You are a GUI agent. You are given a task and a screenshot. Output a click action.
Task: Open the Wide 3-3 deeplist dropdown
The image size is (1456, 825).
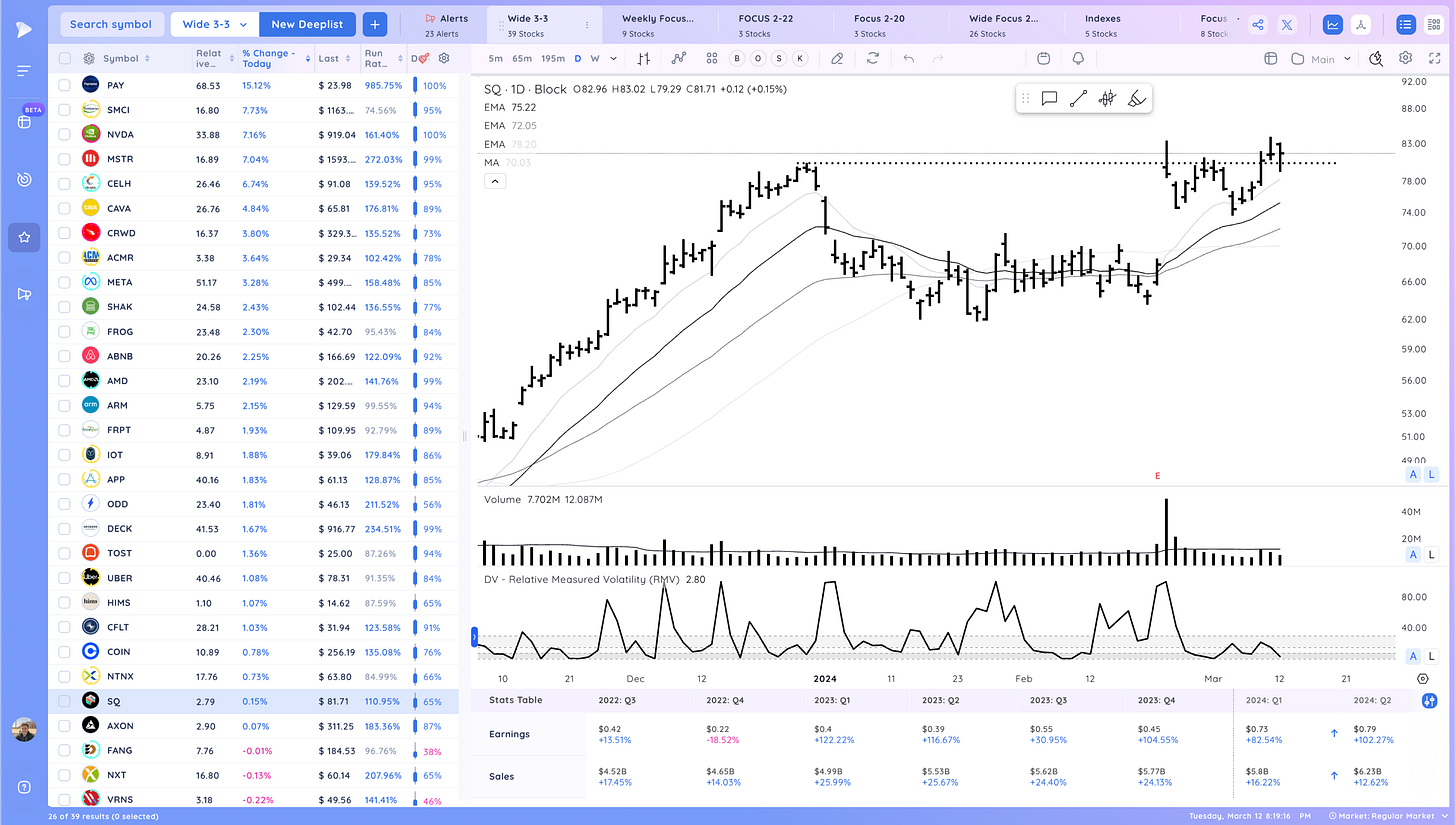point(215,25)
